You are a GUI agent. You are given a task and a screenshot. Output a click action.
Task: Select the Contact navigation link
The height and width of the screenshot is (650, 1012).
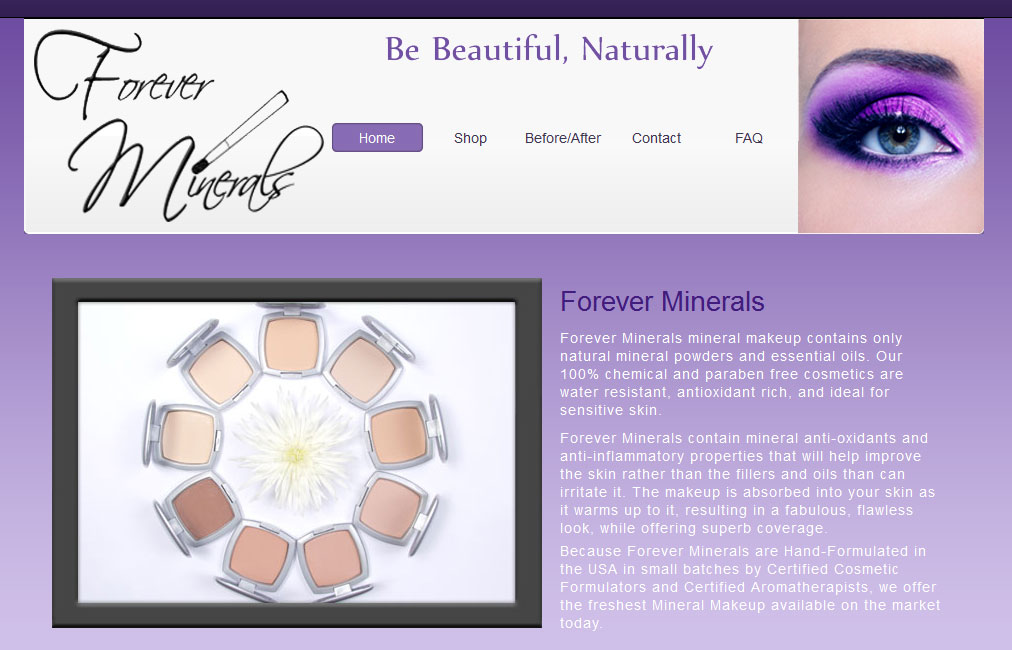[x=656, y=138]
